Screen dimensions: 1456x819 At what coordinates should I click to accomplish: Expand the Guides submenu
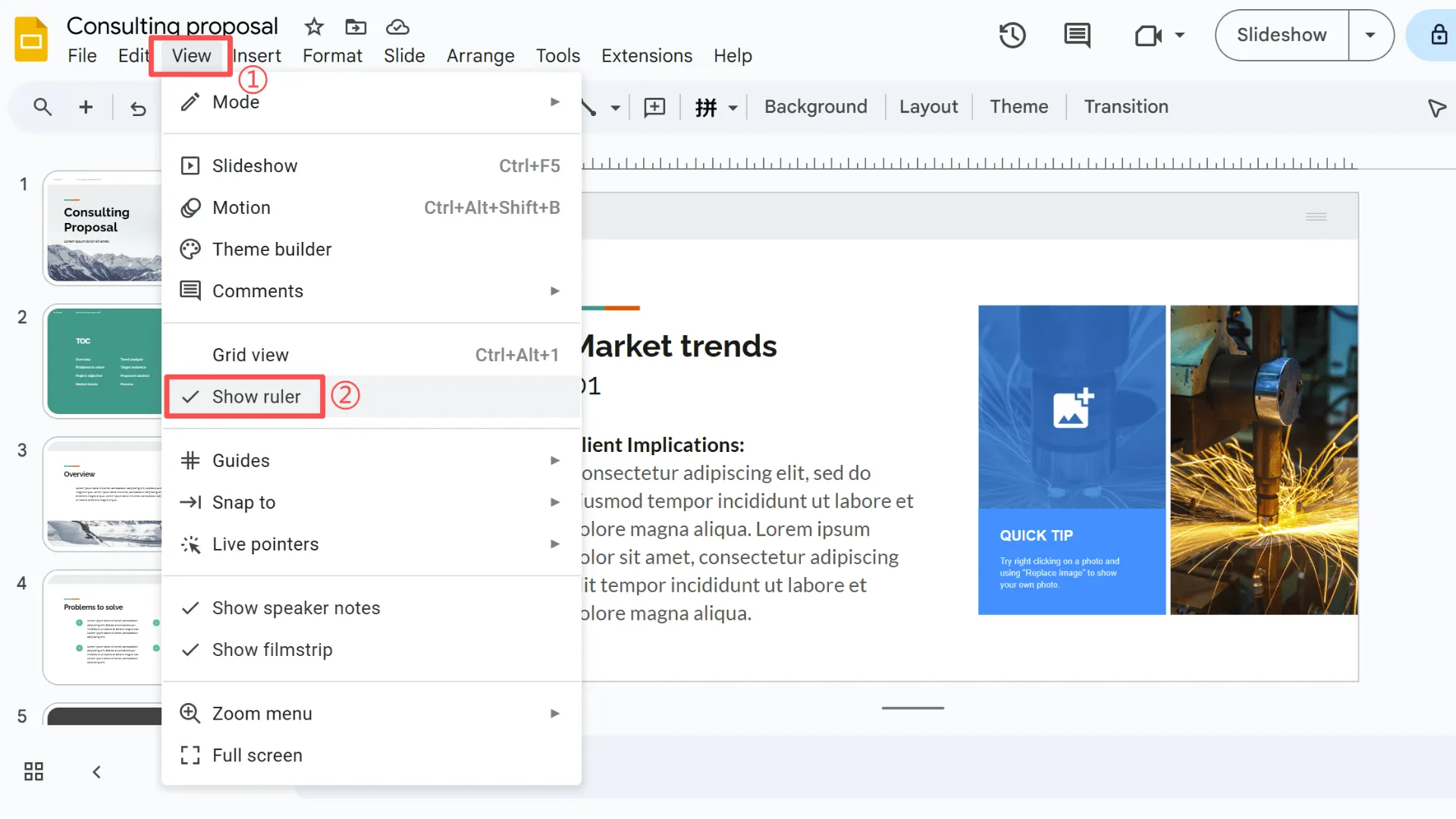pos(372,460)
